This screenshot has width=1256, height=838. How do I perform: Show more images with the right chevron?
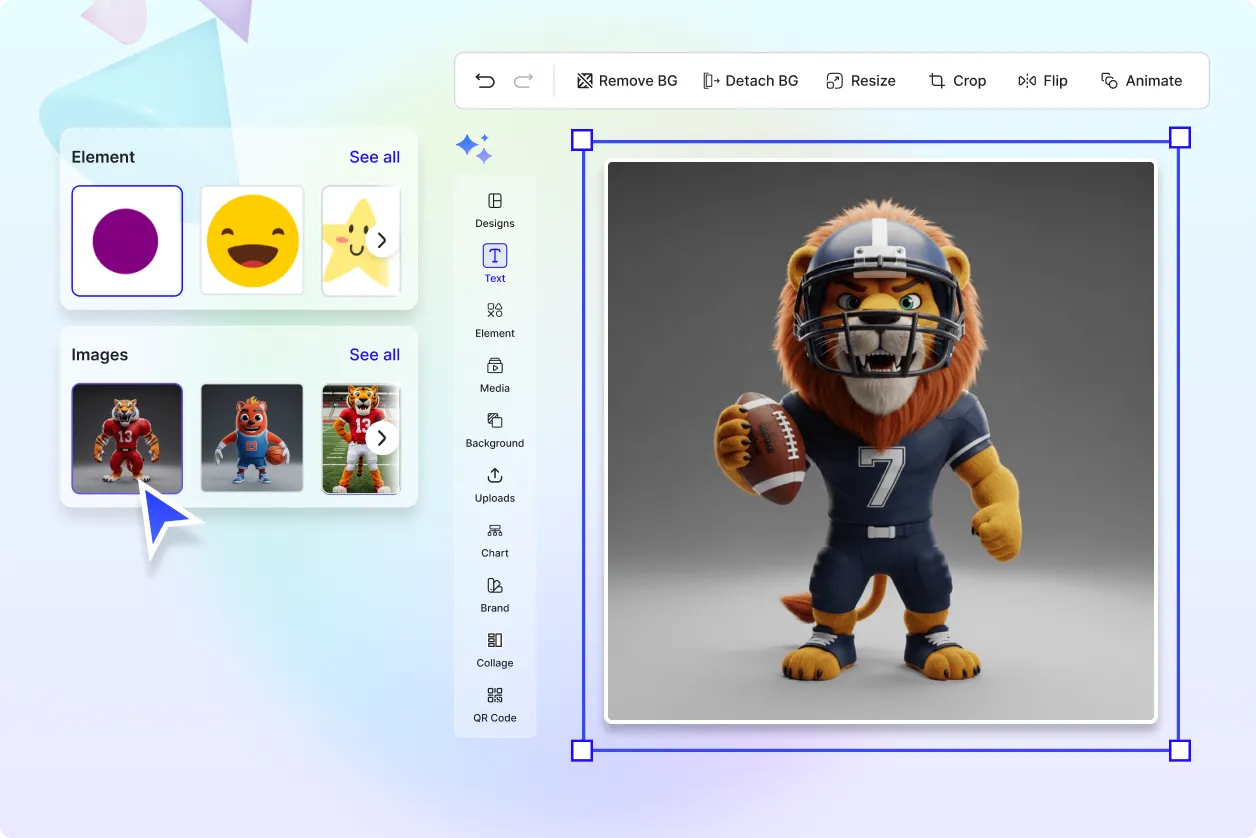(x=381, y=438)
